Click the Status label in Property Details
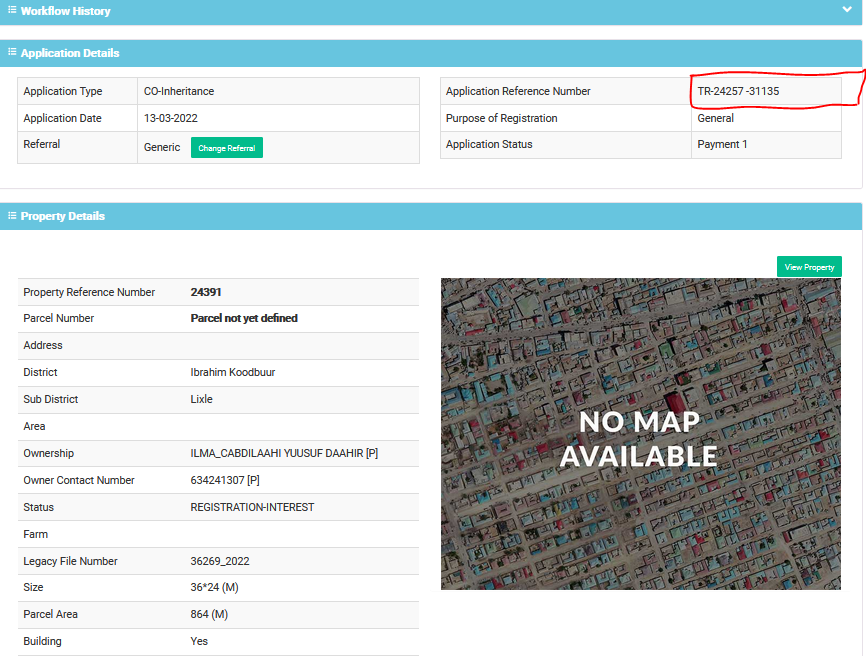Screen dimensions: 866x656 (x=39, y=507)
